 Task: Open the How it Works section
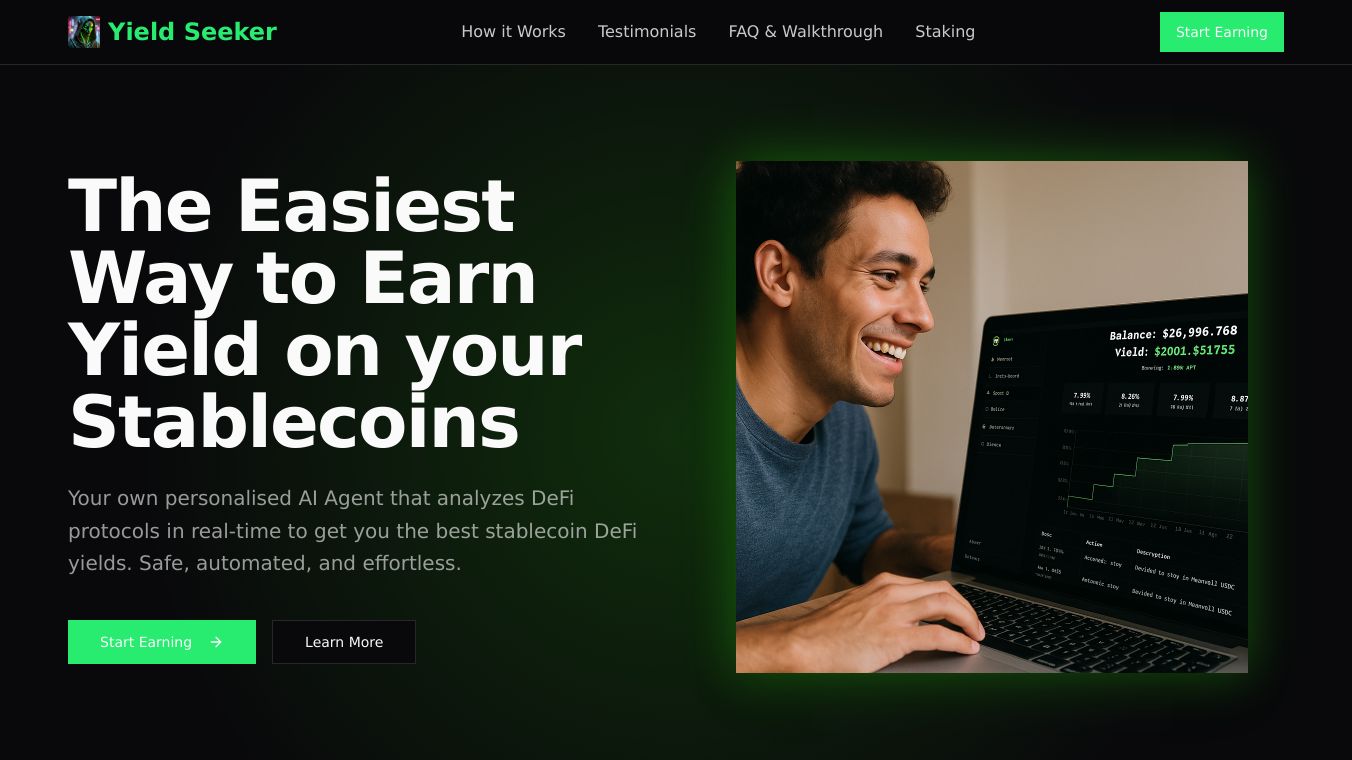pos(513,32)
